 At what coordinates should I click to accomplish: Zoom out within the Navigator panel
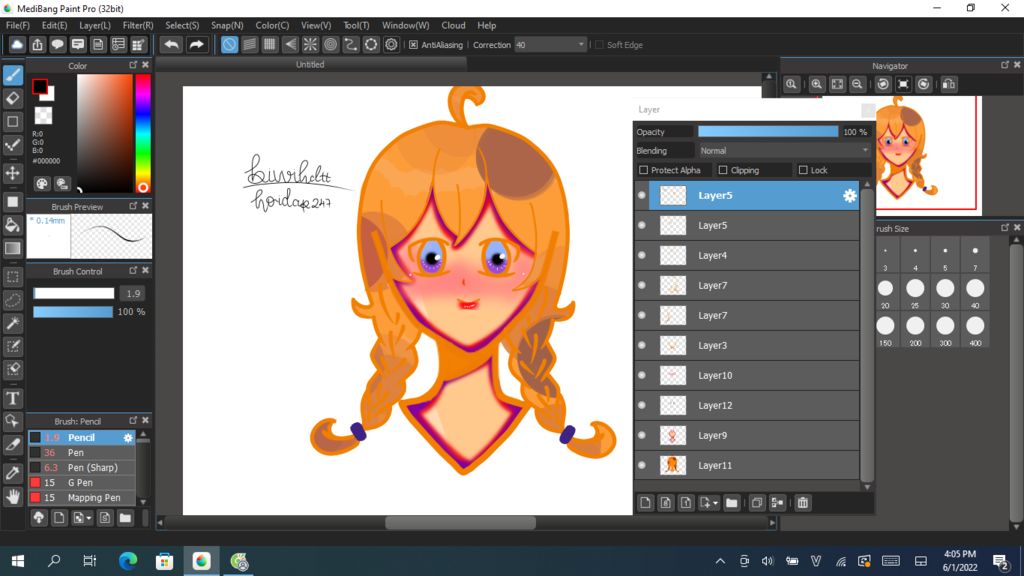pos(857,84)
